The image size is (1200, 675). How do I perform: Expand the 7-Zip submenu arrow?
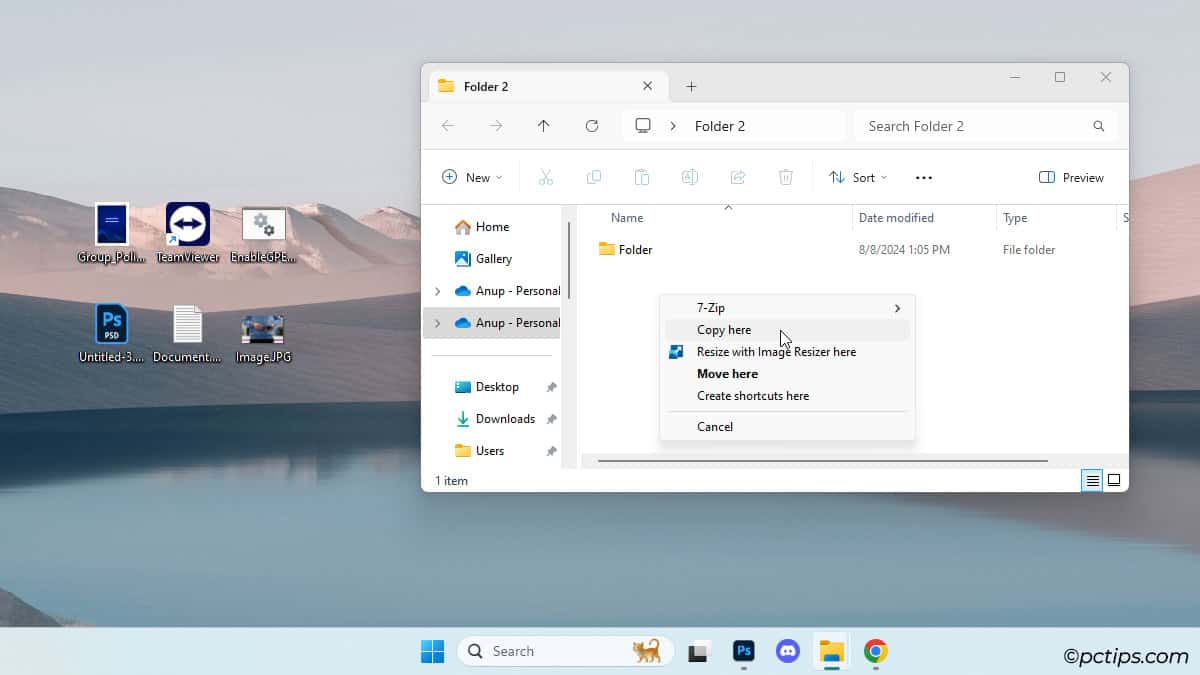[897, 308]
